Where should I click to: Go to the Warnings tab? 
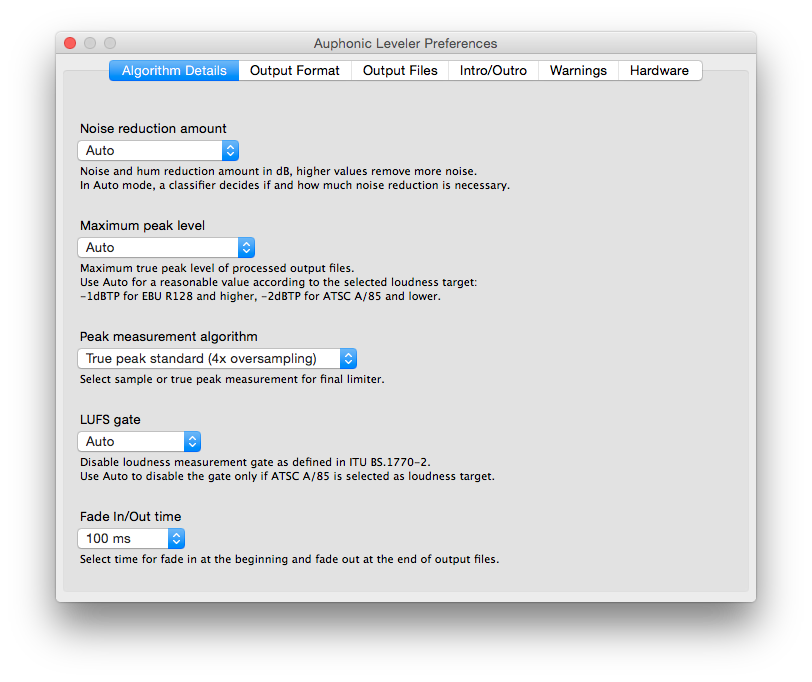click(x=578, y=70)
